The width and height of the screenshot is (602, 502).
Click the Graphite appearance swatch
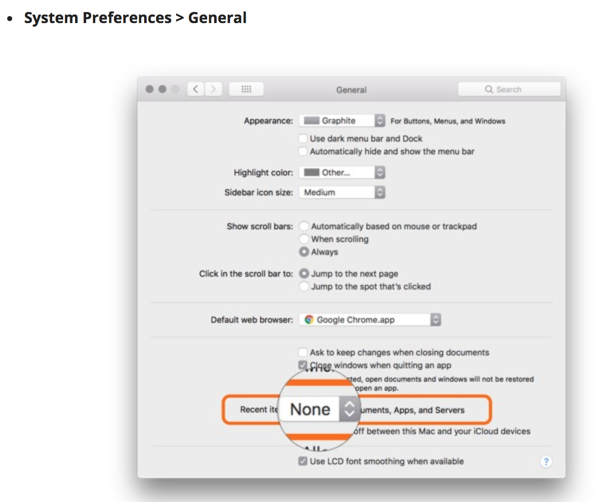pyautogui.click(x=311, y=121)
